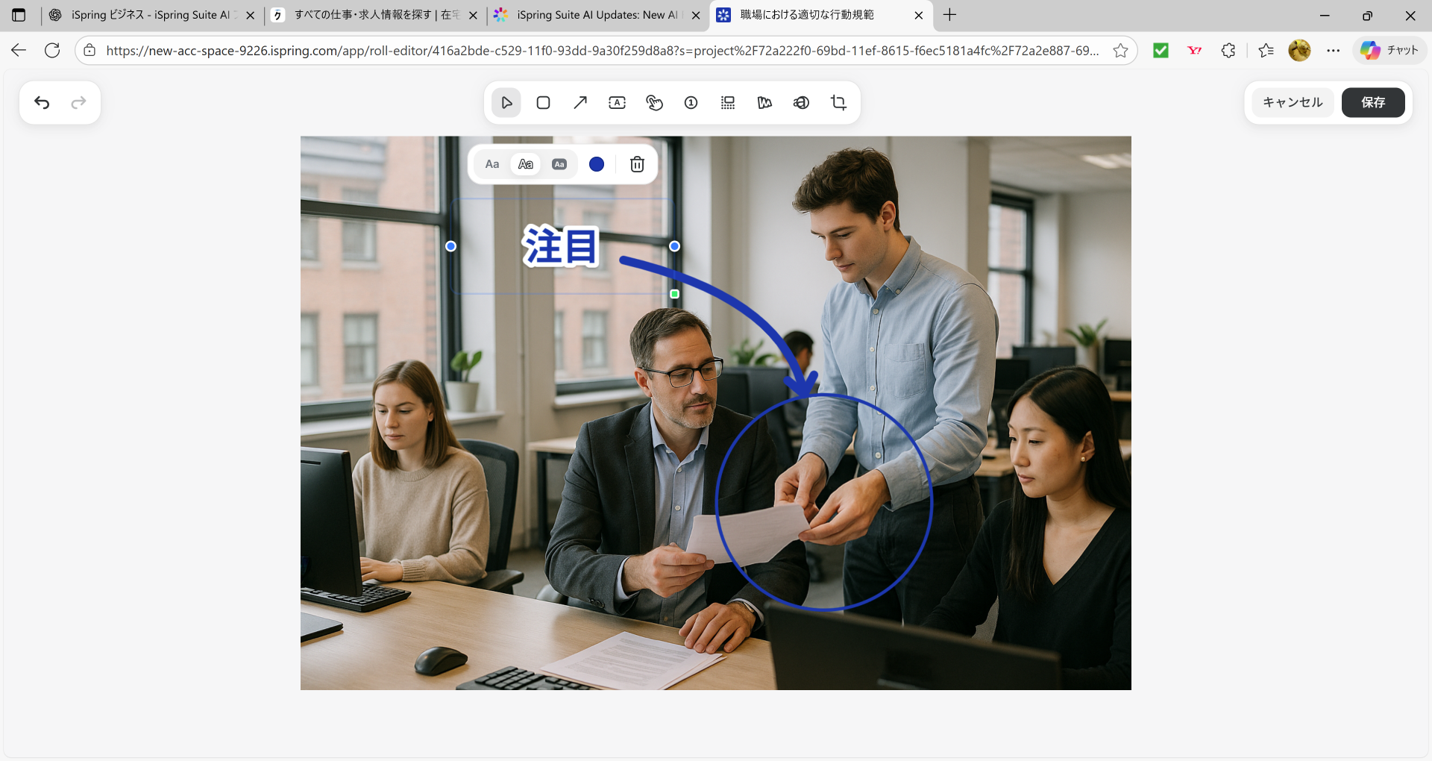
Task: Open the 職場における適切な行動規範 tab
Action: 815,15
